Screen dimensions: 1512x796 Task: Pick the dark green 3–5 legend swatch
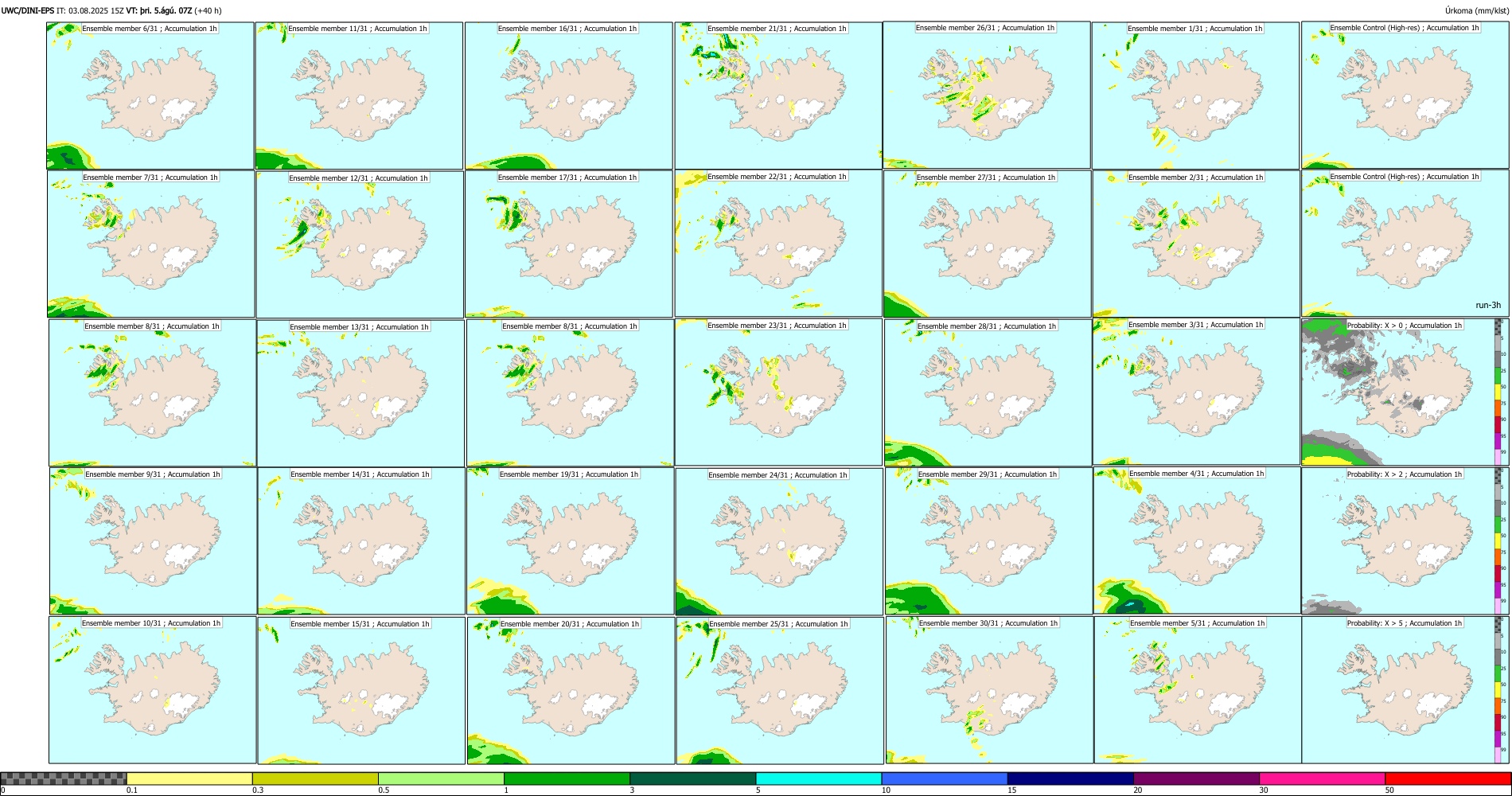692,778
